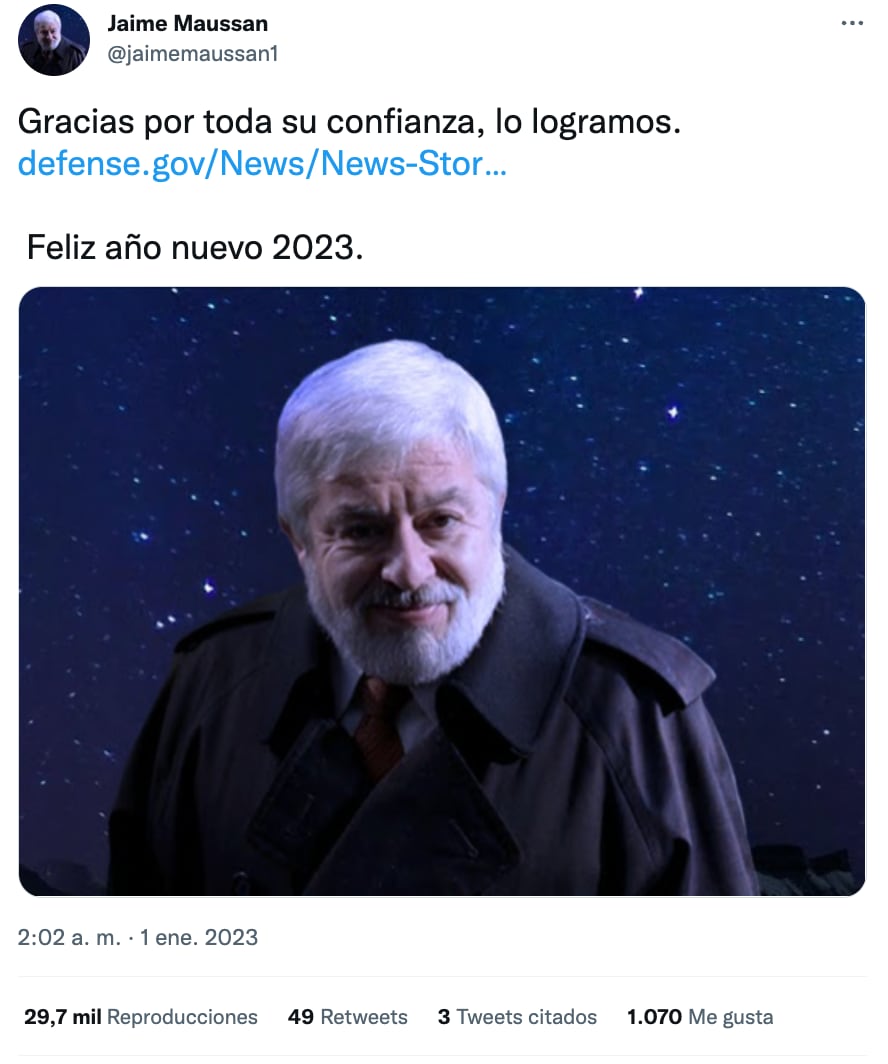Click the @jaimemaussan1 handle
This screenshot has height=1064, width=888.
pyautogui.click(x=193, y=54)
